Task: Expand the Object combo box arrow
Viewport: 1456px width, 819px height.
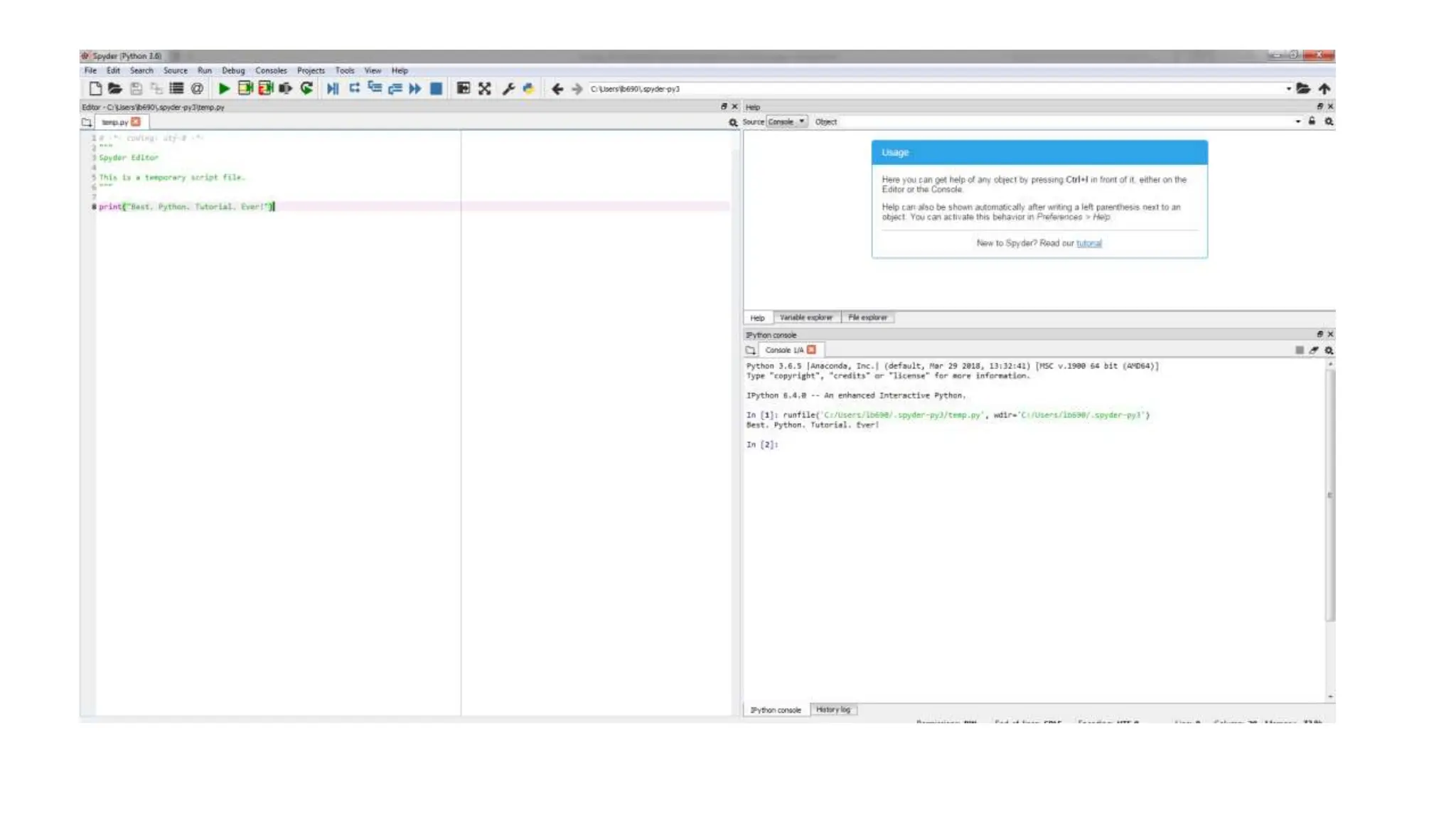Action: [x=1297, y=122]
